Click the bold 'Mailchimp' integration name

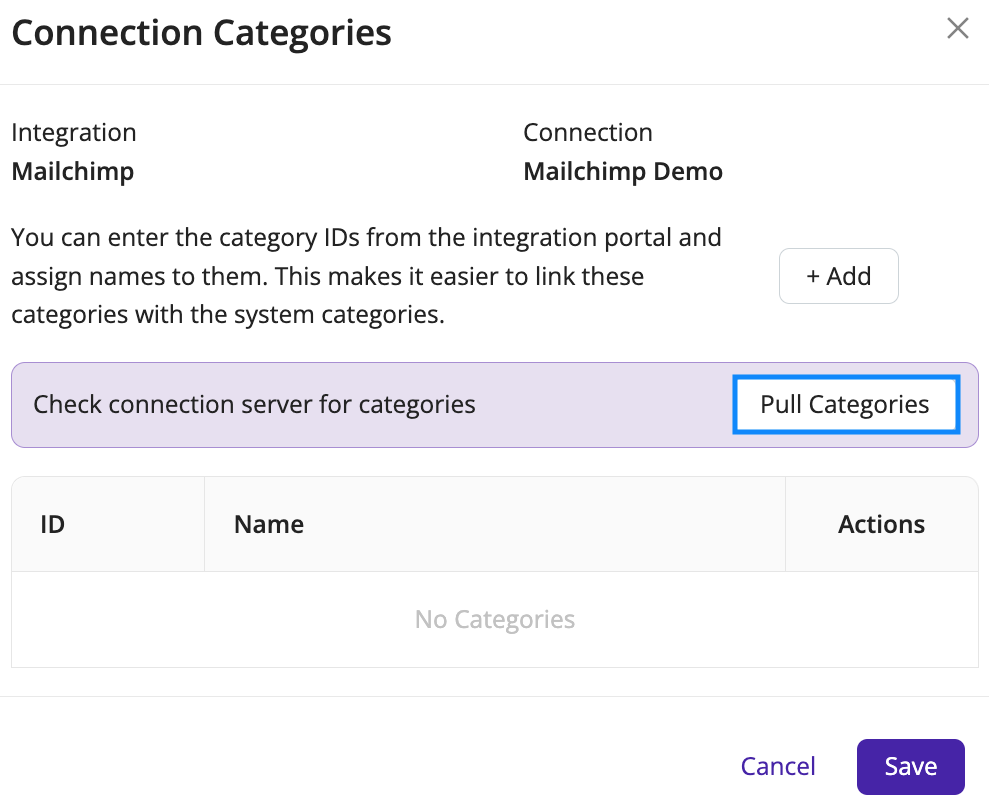73,172
